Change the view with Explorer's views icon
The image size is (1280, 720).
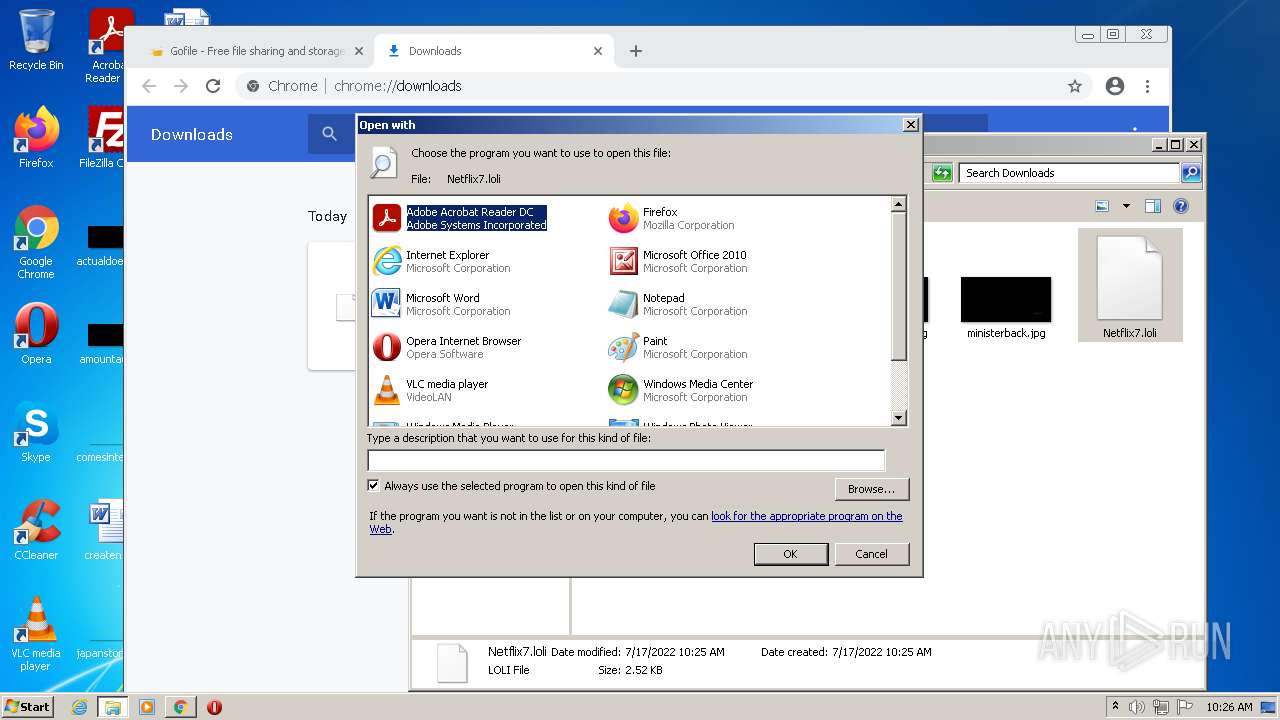click(1102, 206)
